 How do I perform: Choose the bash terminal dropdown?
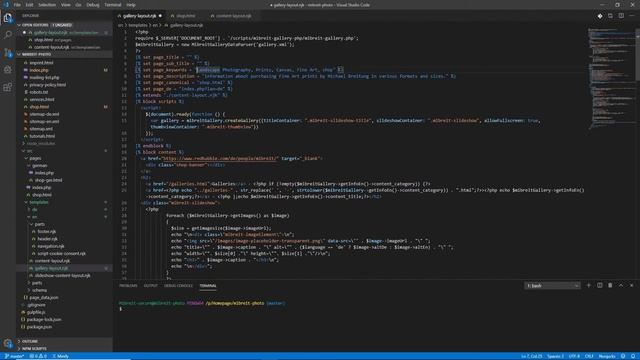[552, 286]
